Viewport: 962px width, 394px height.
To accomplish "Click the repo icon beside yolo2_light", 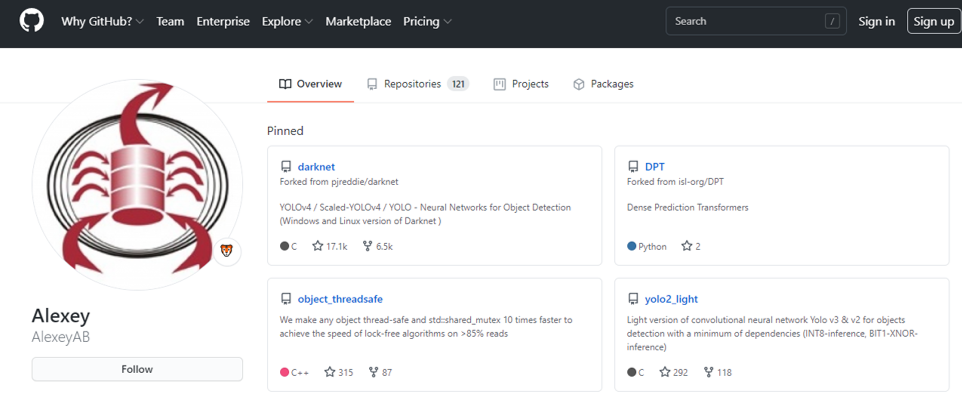I will (x=633, y=299).
